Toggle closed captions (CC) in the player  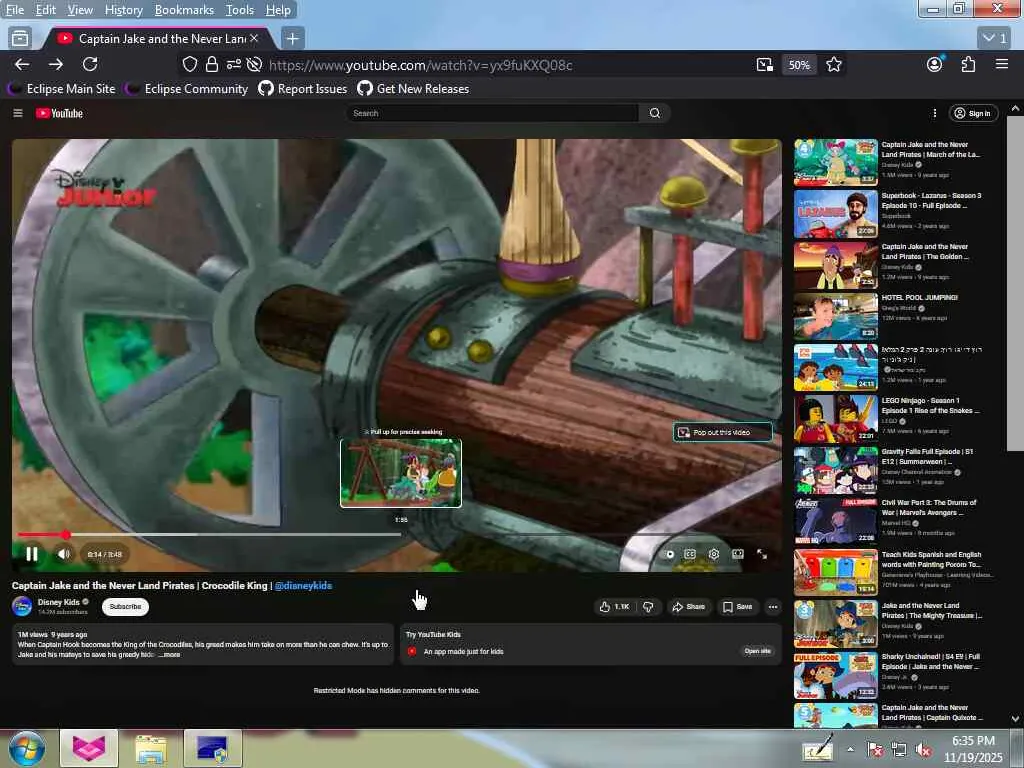[x=690, y=554]
